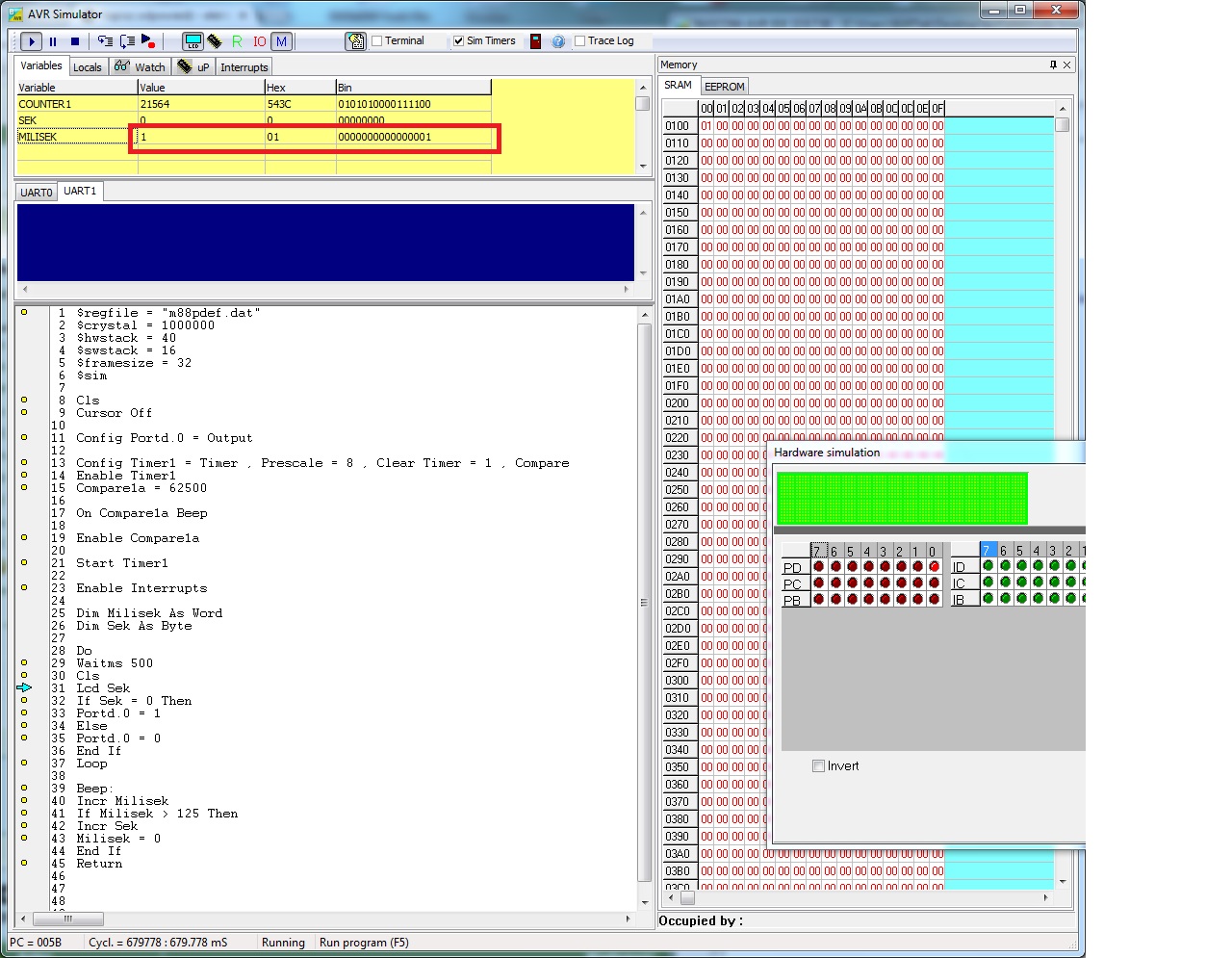
Task: Click the IB input row button
Action: [964, 600]
